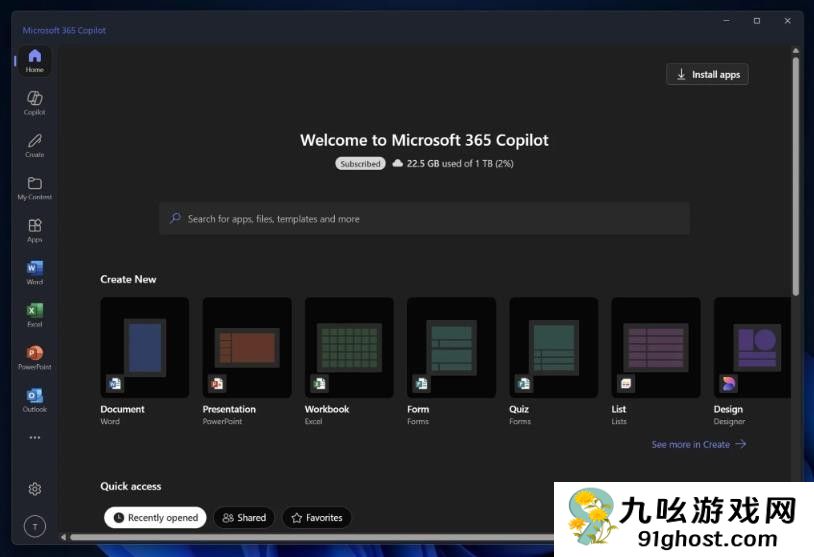Launch PowerPoint from the sidebar
Viewport: 814px width, 557px height.
click(x=35, y=358)
